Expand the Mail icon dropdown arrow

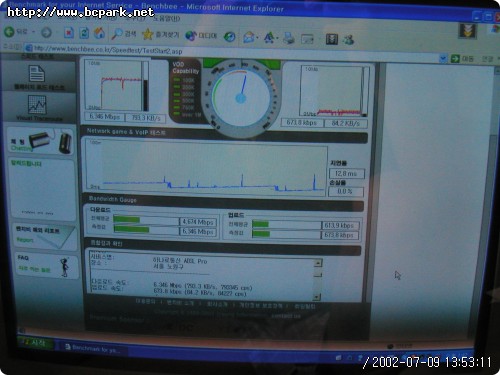coord(258,38)
